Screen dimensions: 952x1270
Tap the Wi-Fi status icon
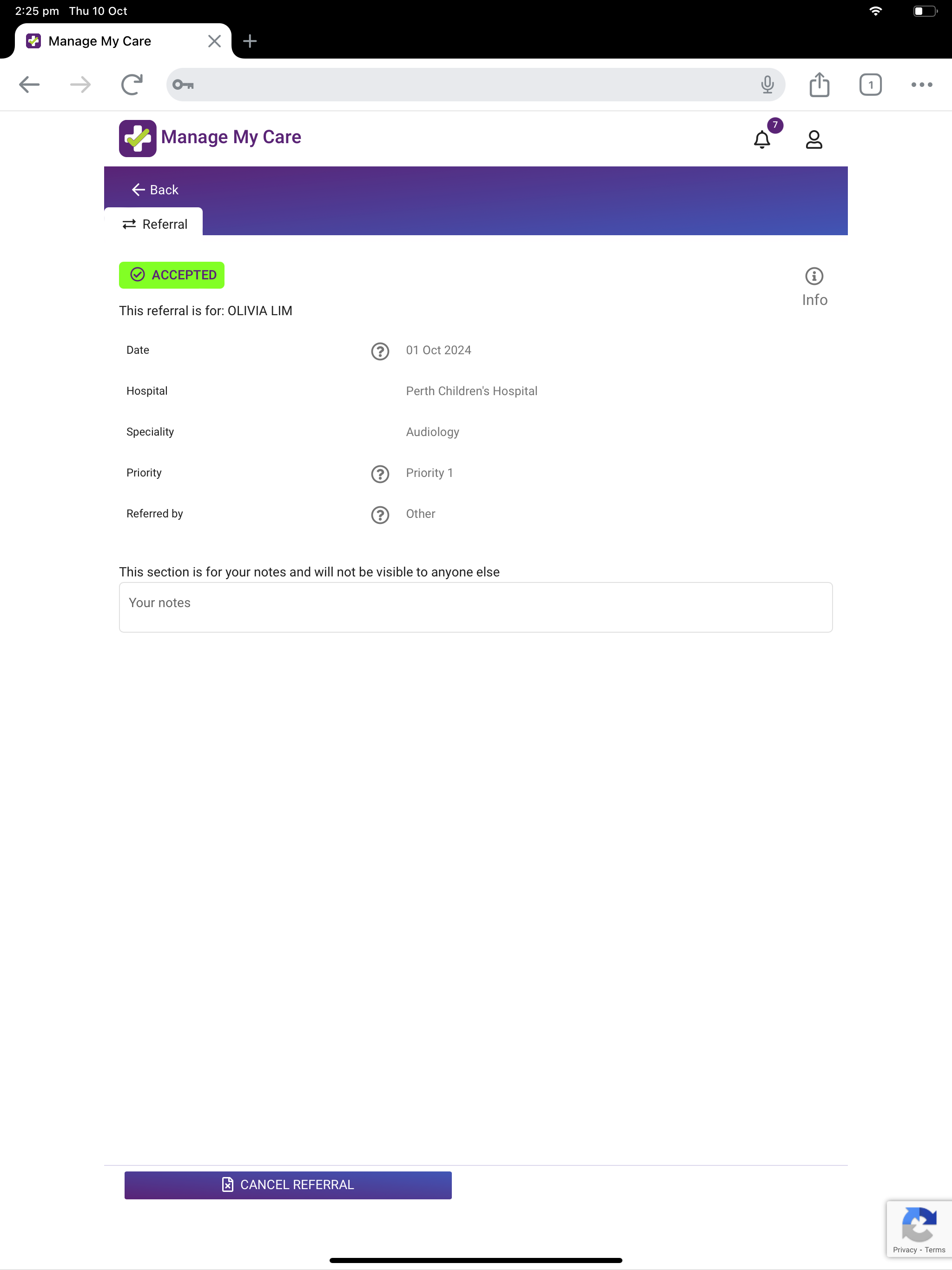(x=875, y=11)
